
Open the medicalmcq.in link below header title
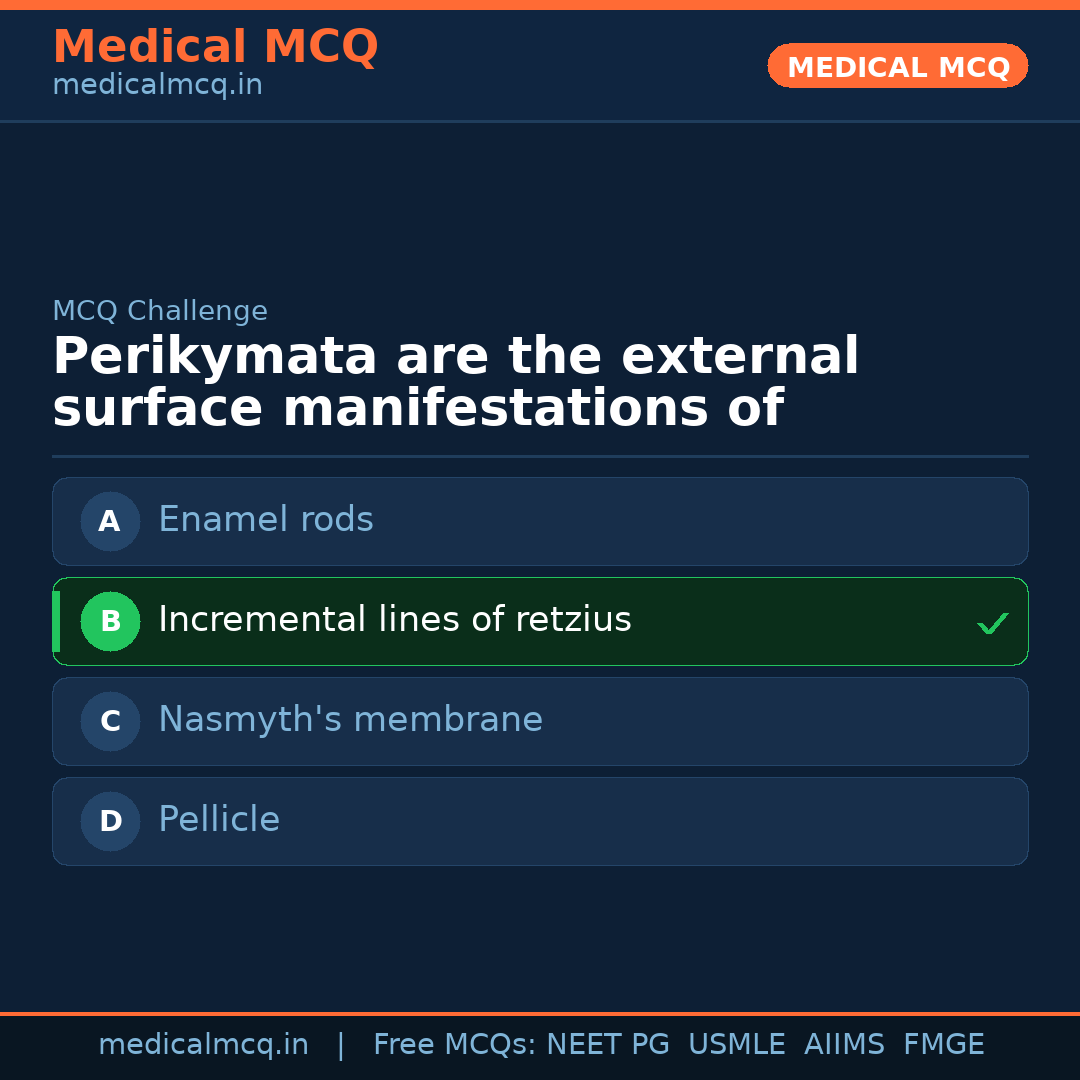coord(157,86)
